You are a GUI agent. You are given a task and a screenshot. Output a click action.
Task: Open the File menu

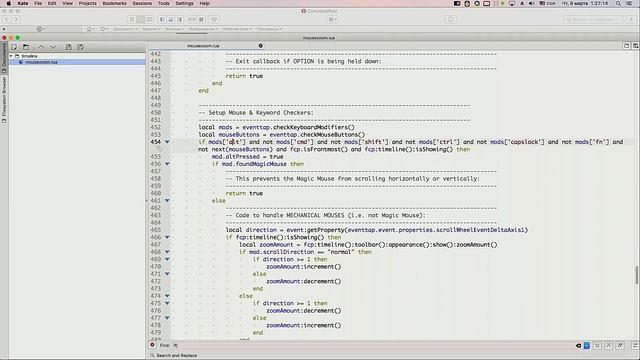point(38,3)
